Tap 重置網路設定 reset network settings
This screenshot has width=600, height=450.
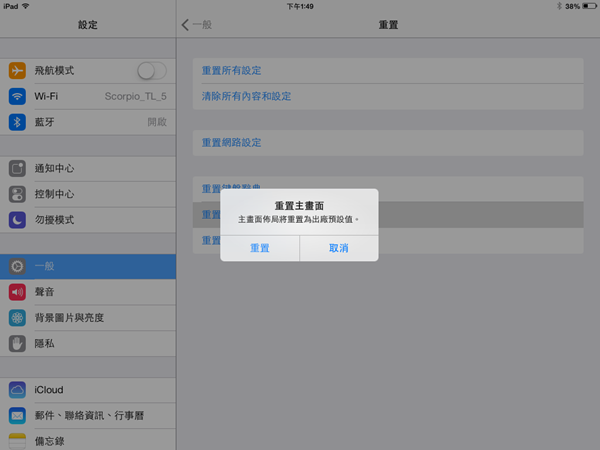tap(388, 143)
